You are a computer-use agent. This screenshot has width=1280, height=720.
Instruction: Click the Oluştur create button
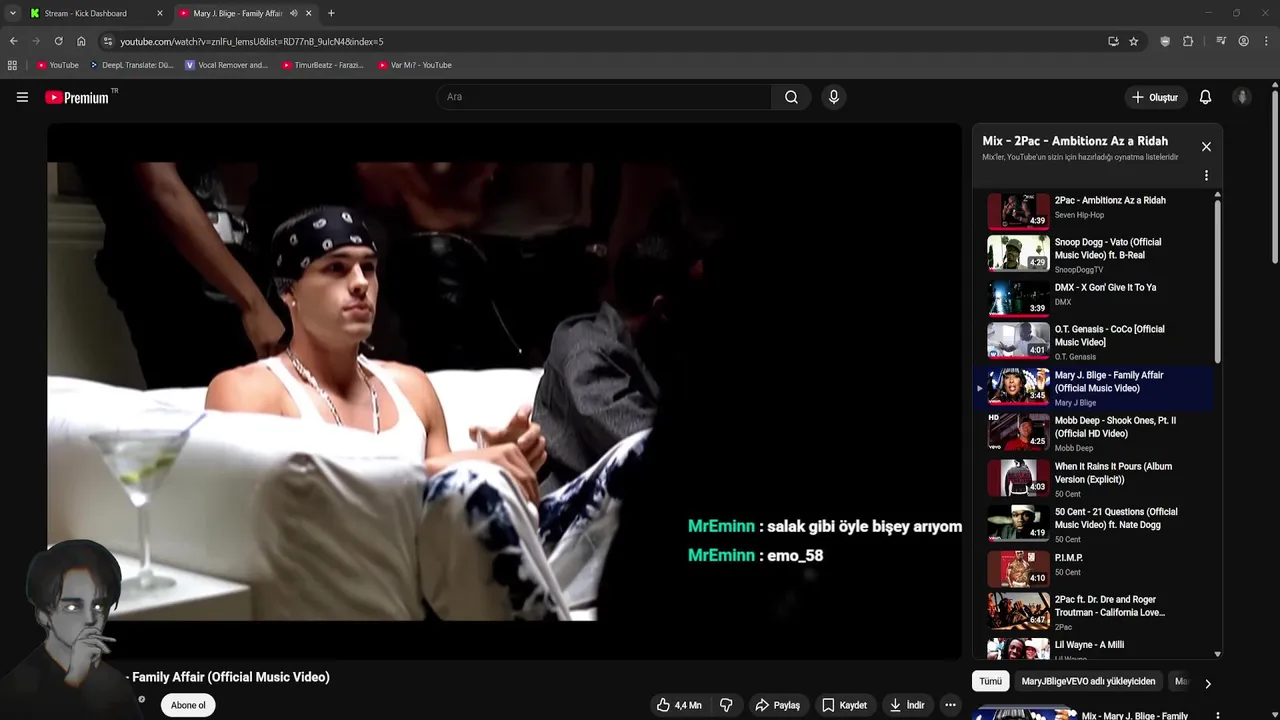[1154, 97]
